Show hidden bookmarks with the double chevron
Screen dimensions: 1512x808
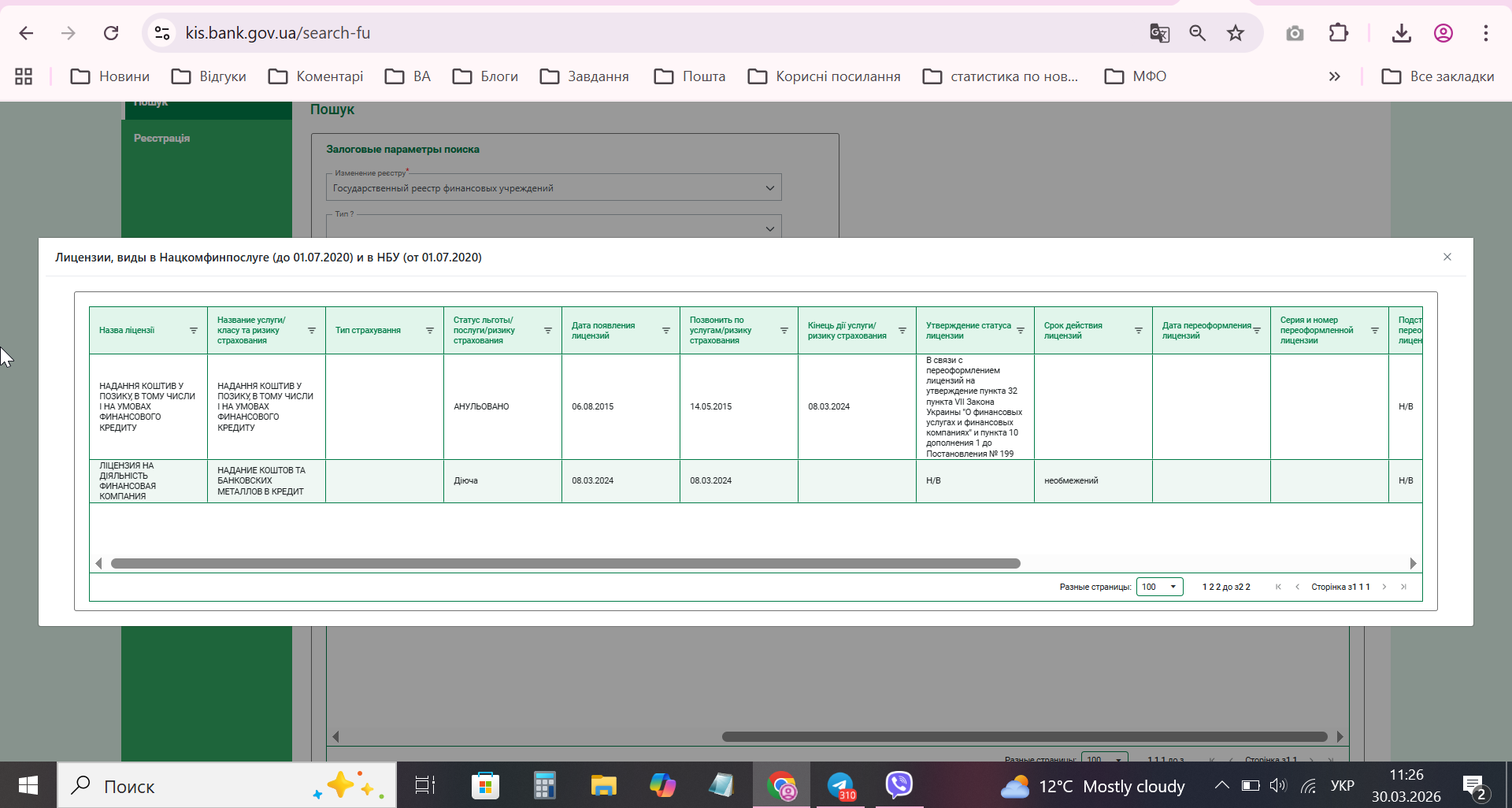pos(1334,76)
